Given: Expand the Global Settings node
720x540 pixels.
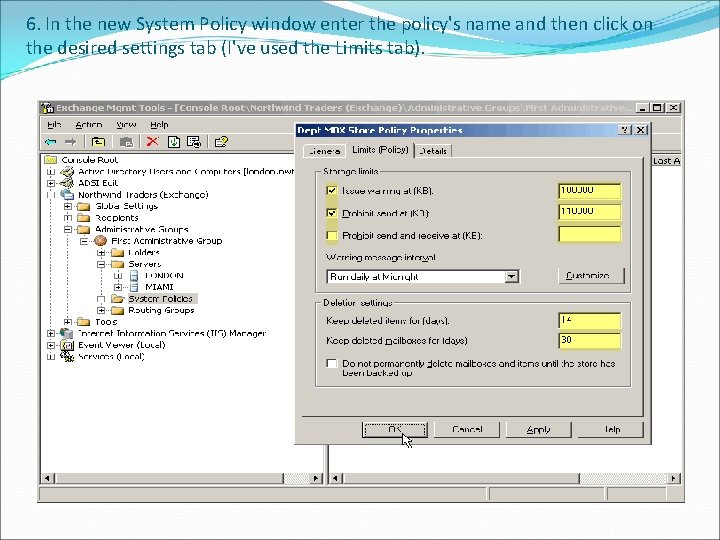Looking at the screenshot, I should tap(68, 206).
